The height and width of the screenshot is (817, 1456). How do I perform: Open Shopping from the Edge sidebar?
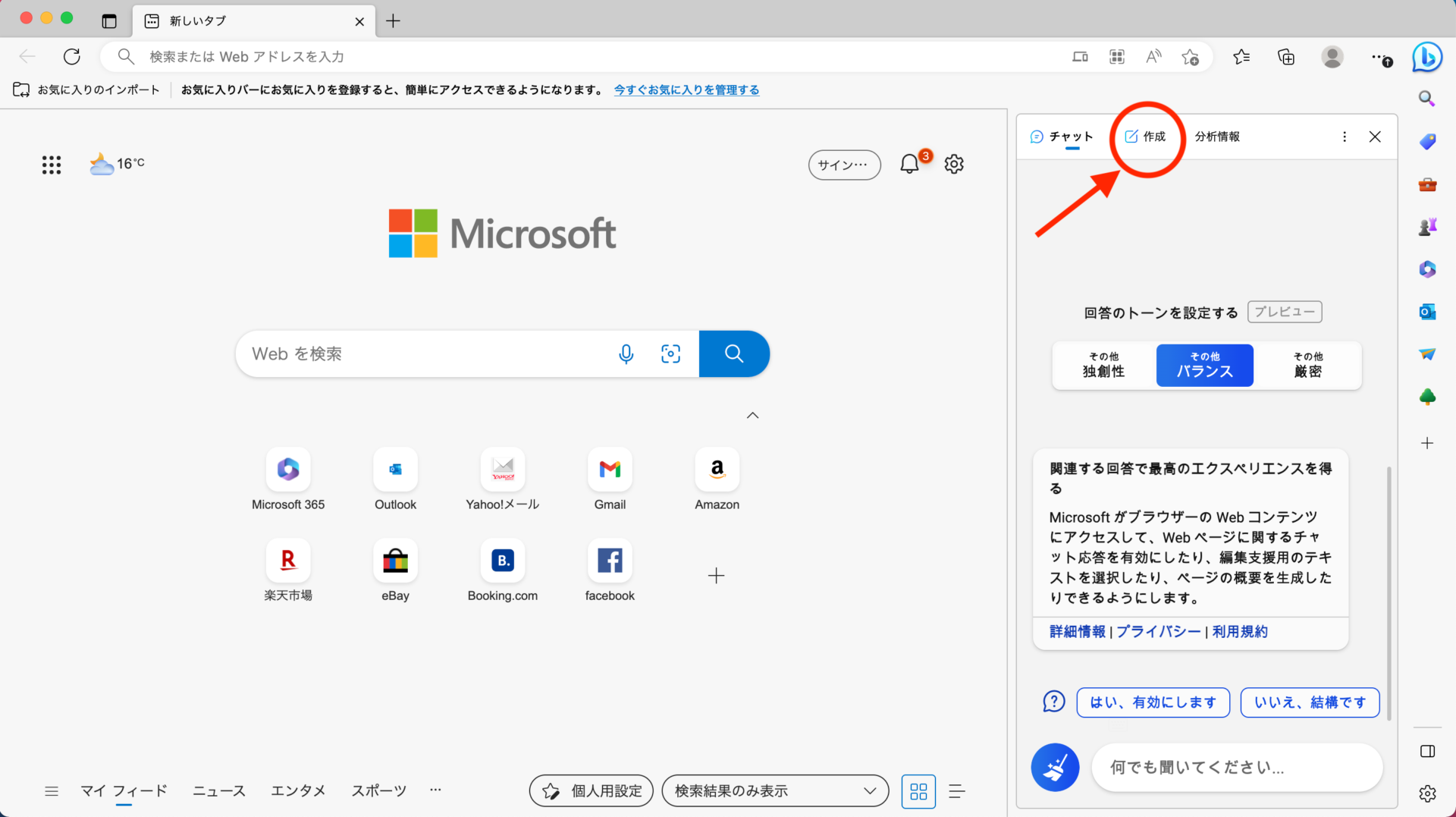1426,141
